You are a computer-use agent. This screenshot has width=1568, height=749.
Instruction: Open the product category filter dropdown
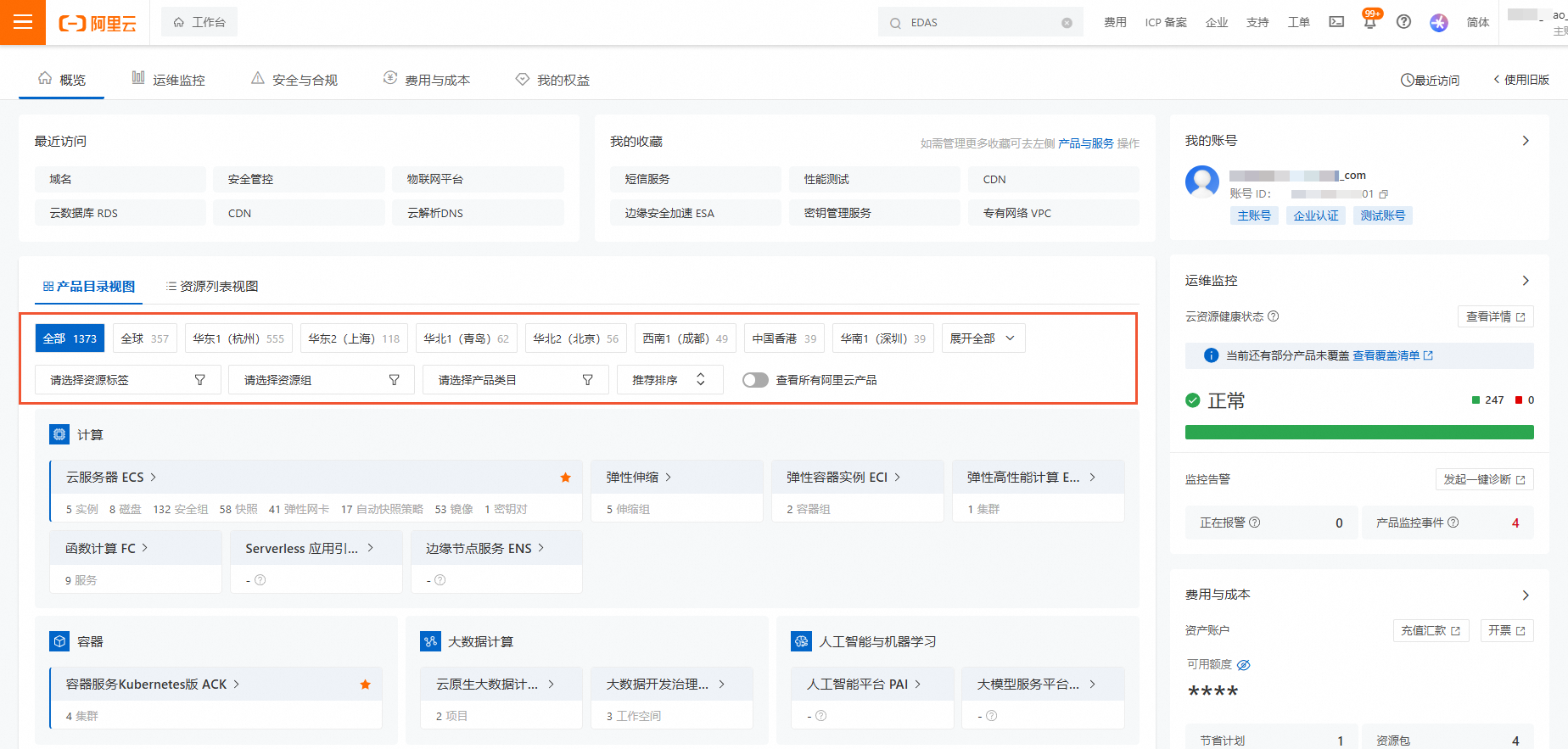point(515,380)
